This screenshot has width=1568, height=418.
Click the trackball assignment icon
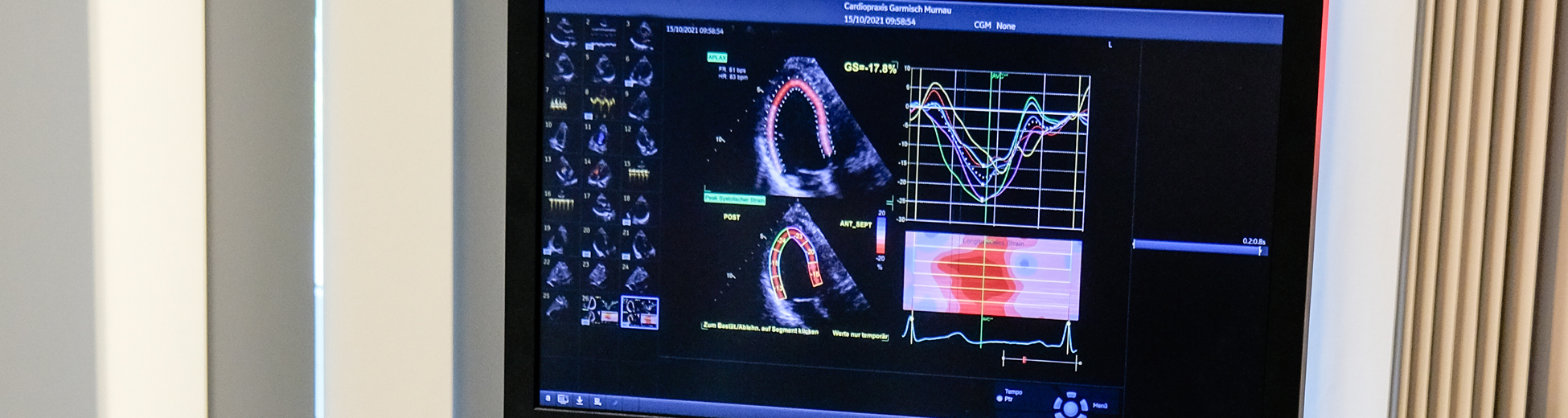[1070, 405]
